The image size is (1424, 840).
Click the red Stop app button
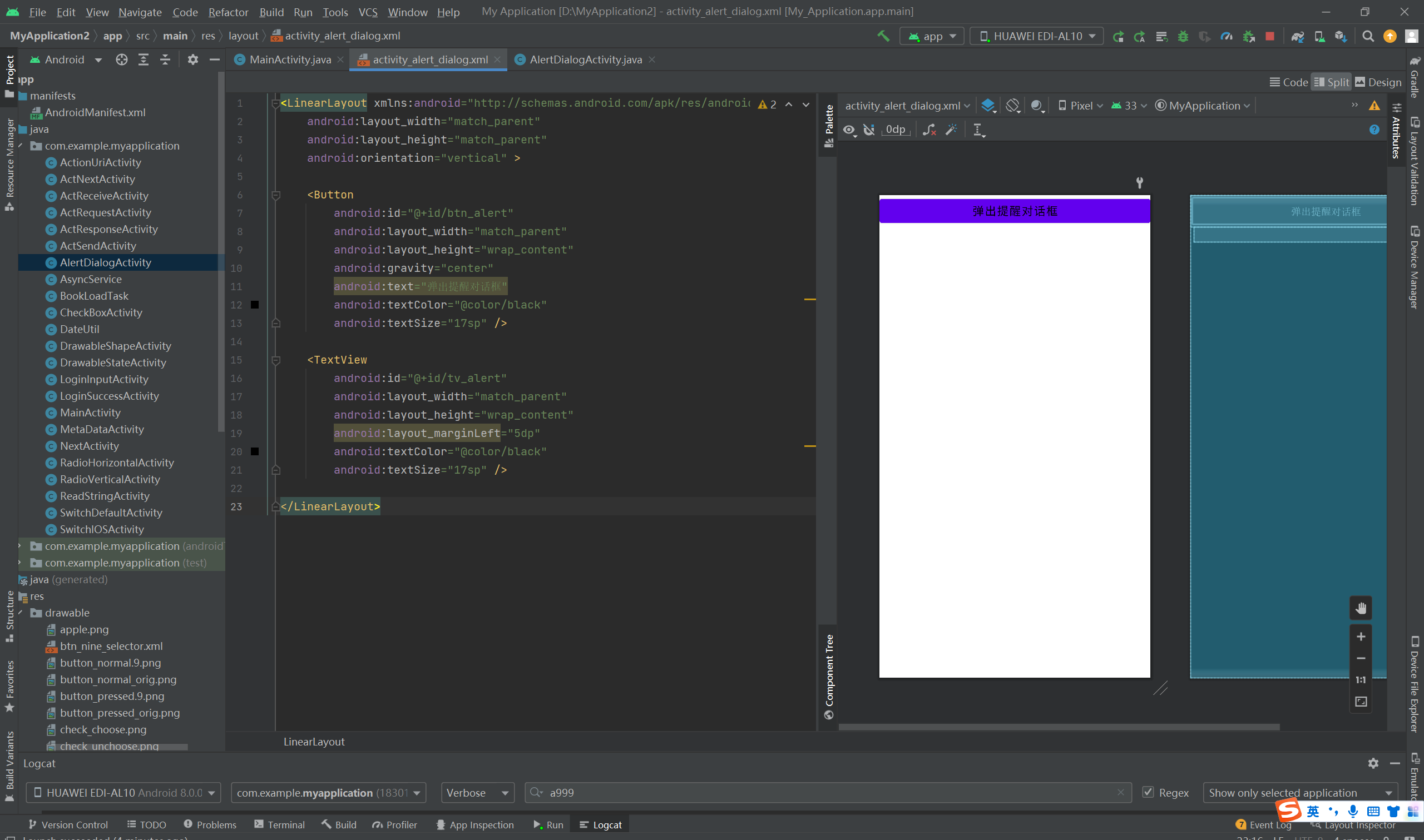coord(1270,36)
